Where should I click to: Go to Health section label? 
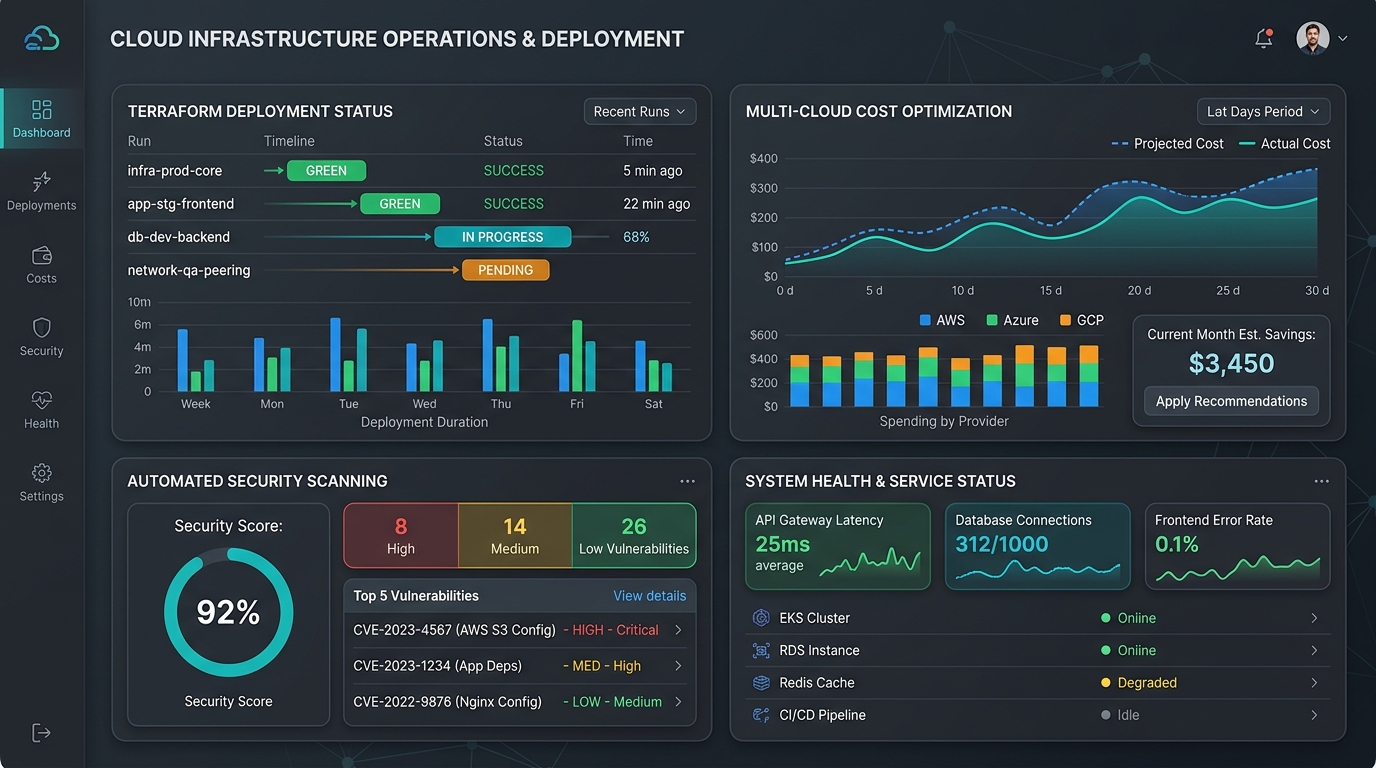(x=42, y=424)
